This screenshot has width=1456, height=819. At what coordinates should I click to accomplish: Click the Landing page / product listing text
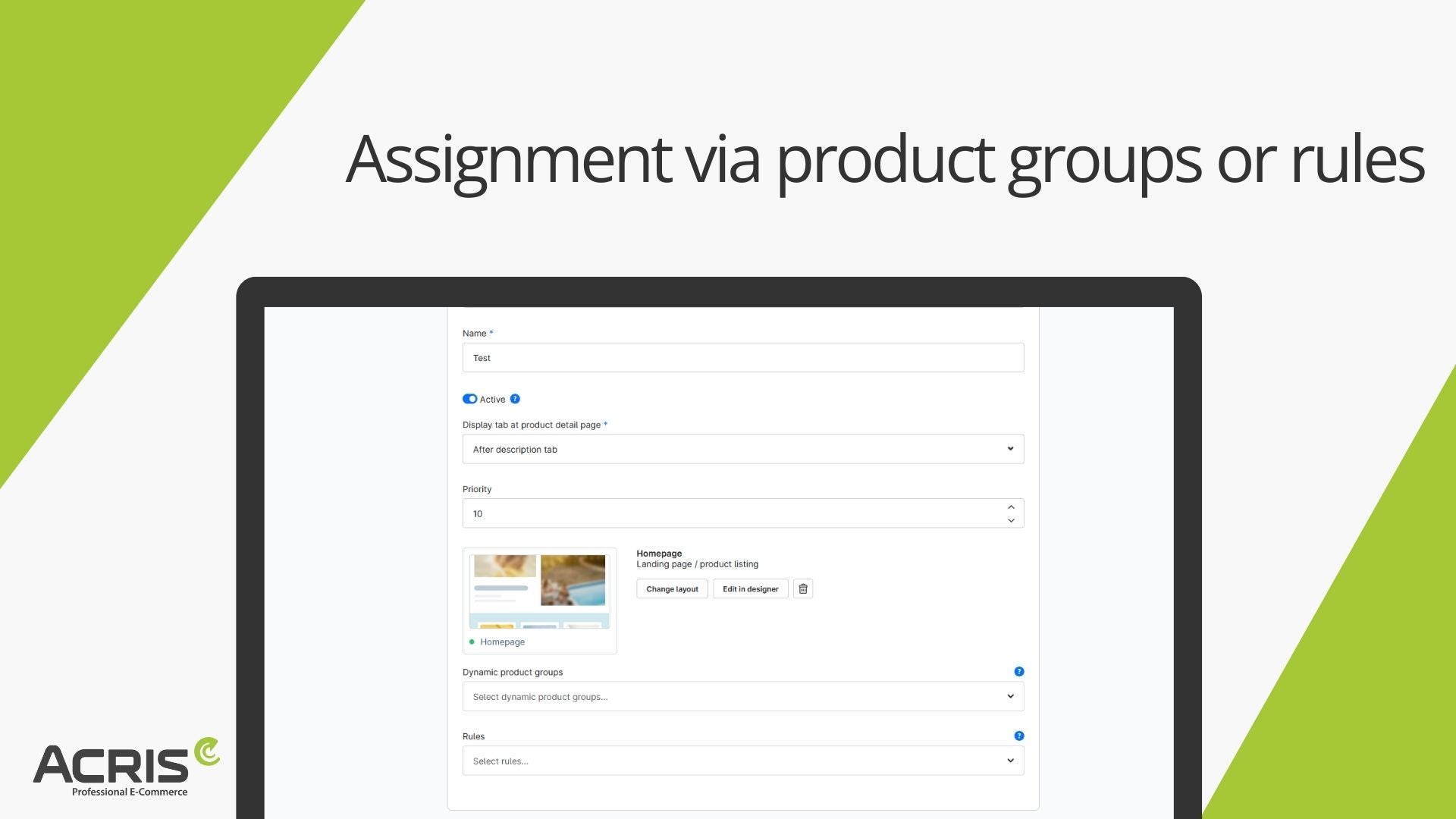pyautogui.click(x=697, y=564)
